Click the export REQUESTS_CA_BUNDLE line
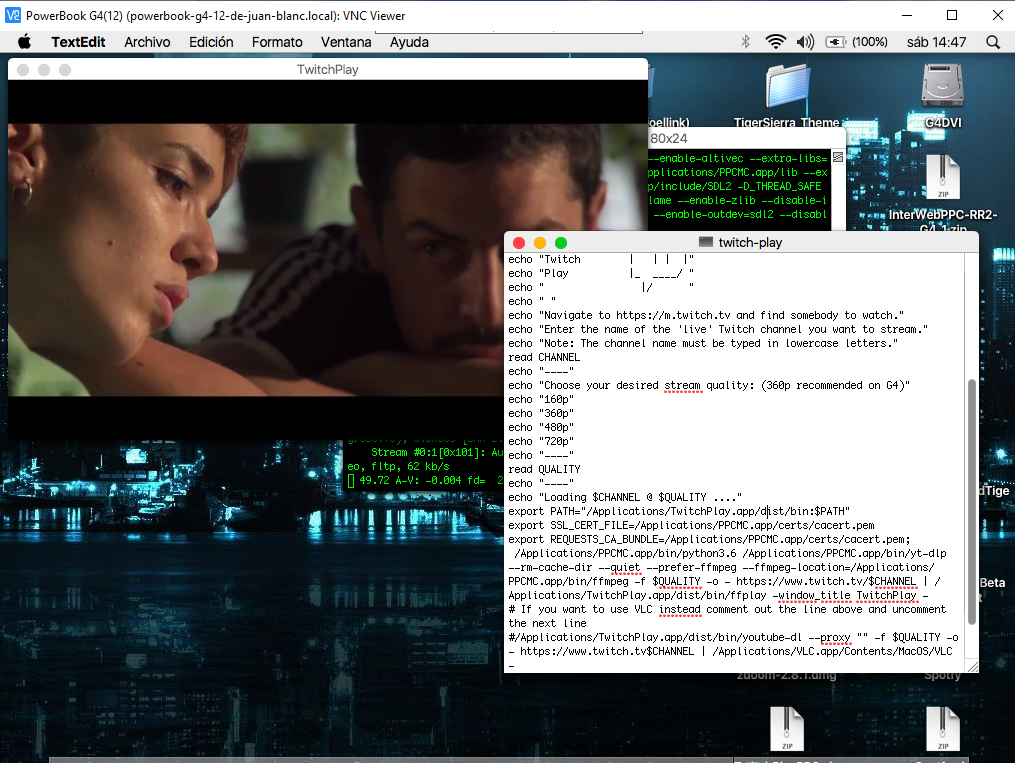1015x763 pixels. coord(709,539)
